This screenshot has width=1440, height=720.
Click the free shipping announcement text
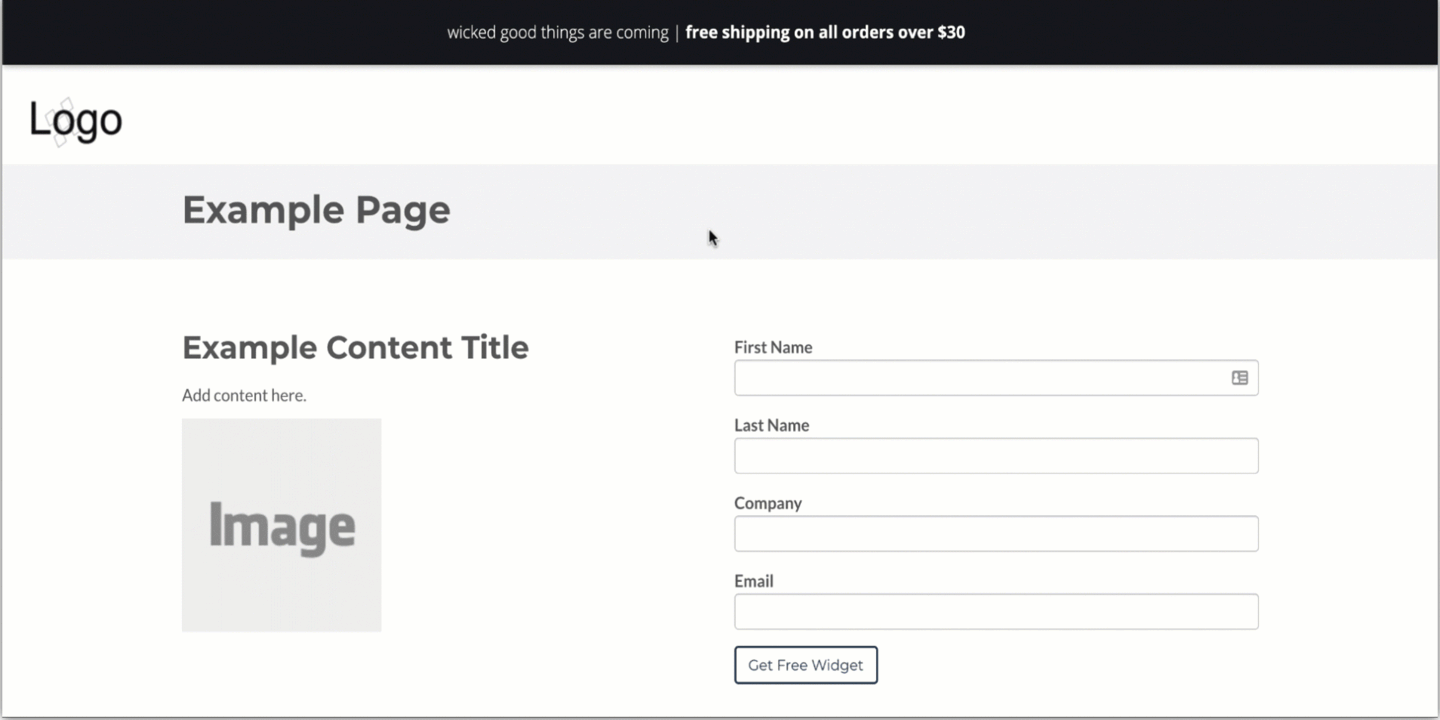point(825,32)
